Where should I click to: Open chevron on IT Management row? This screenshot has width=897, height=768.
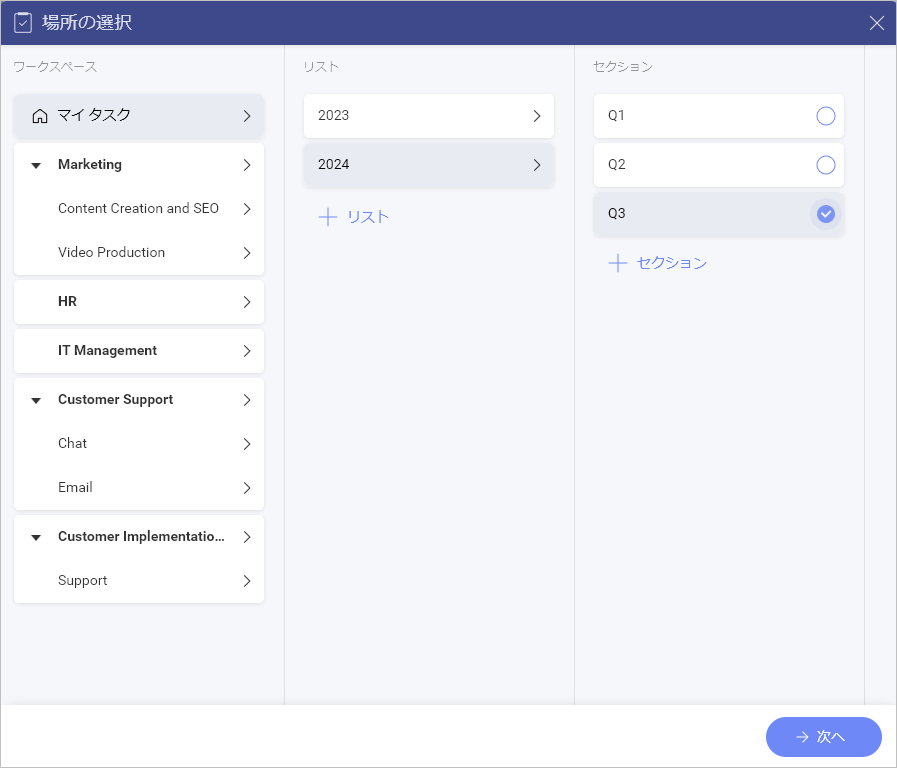pyautogui.click(x=247, y=351)
